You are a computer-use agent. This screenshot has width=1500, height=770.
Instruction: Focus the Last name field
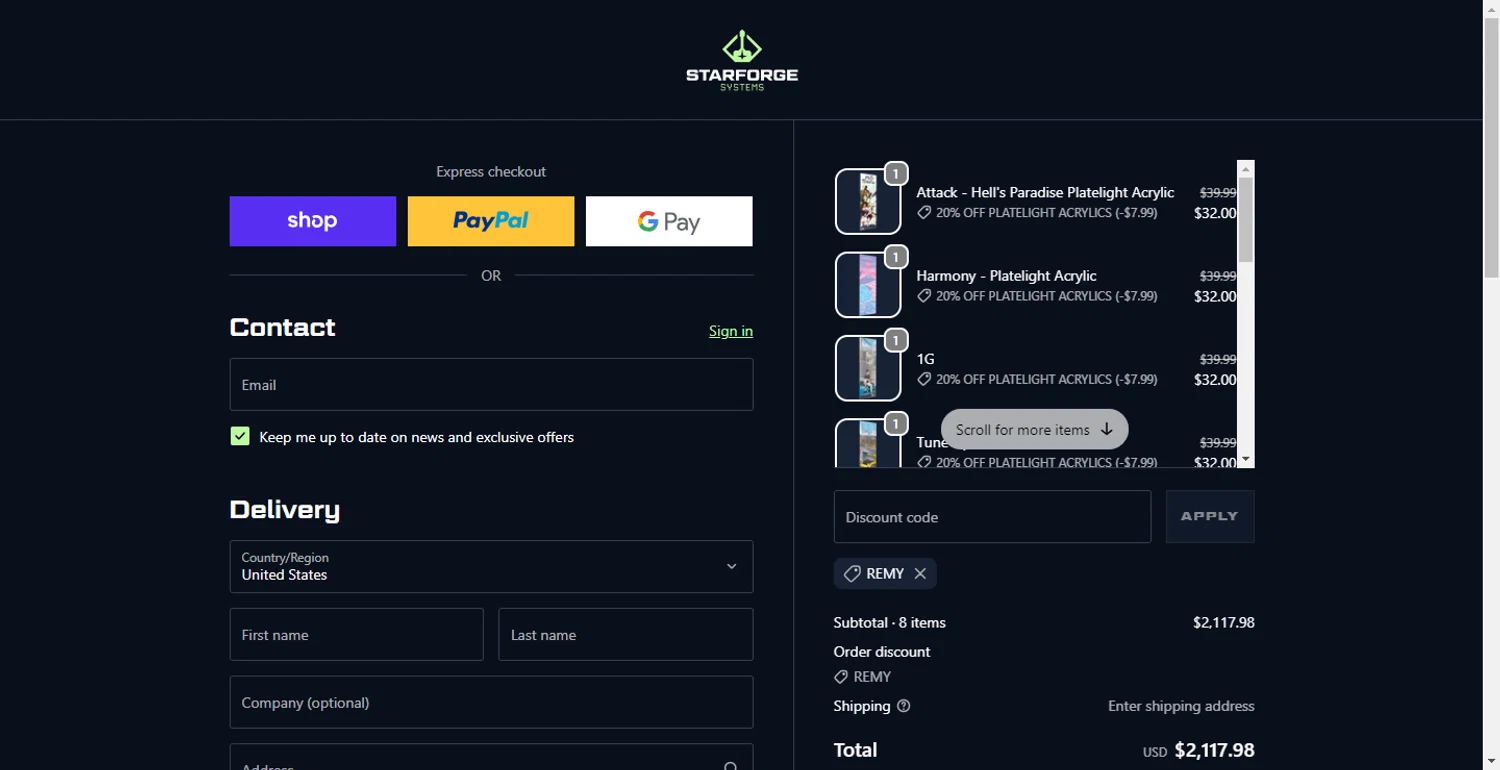coord(626,635)
